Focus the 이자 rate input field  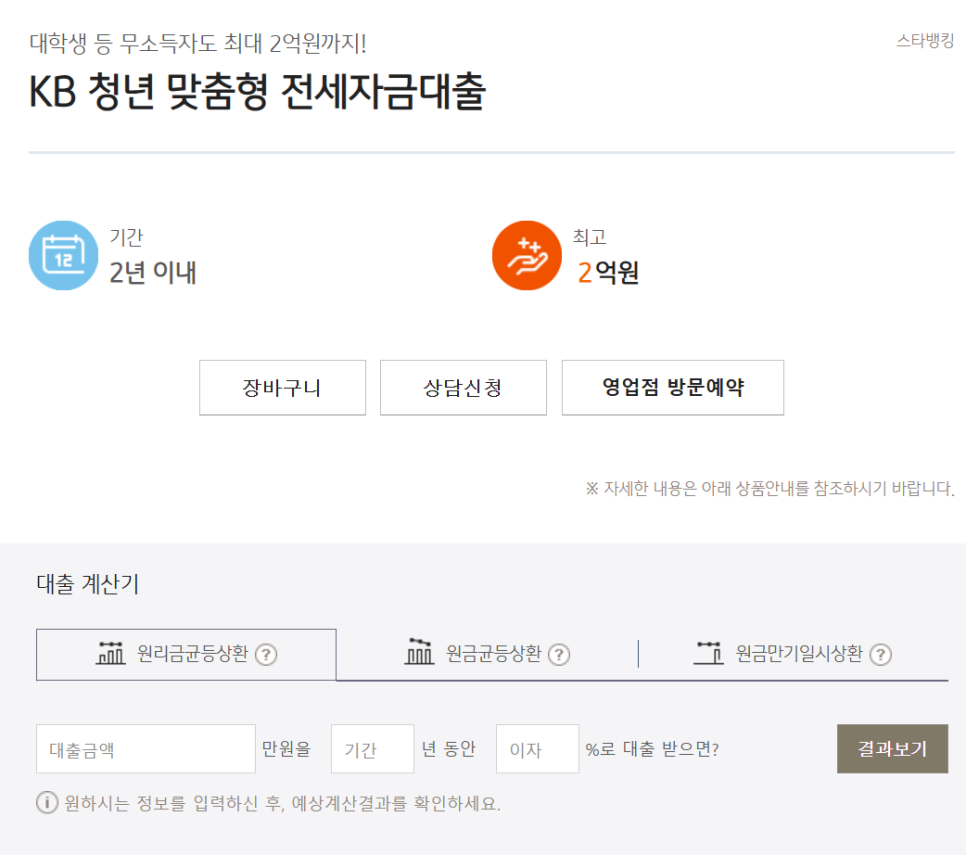538,748
